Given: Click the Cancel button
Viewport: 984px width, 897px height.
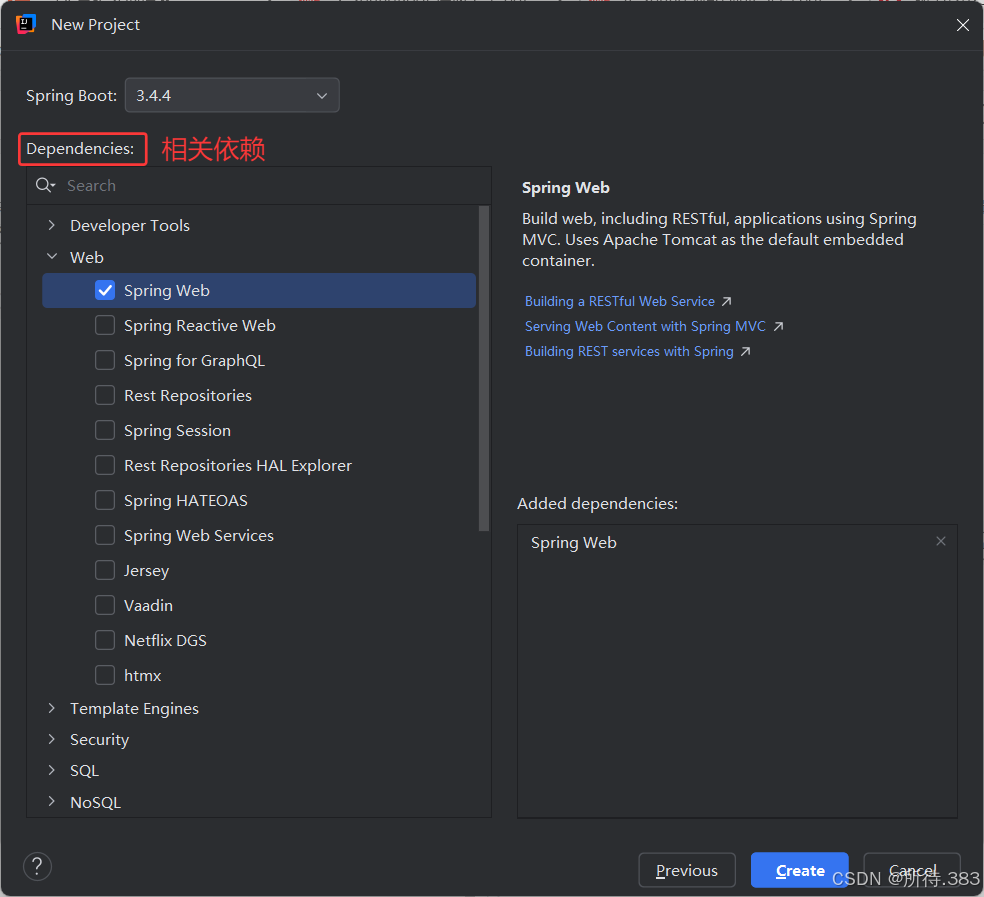Looking at the screenshot, I should (912, 870).
